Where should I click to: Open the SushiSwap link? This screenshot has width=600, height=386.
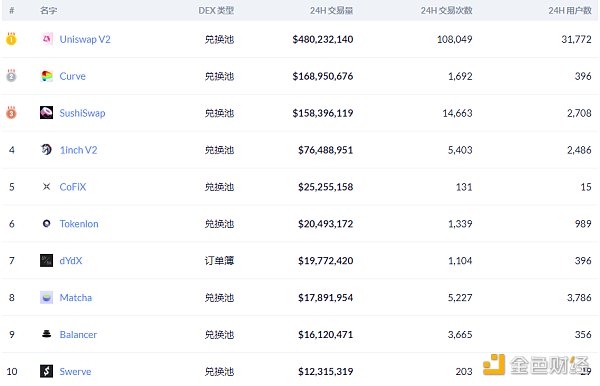tap(82, 113)
